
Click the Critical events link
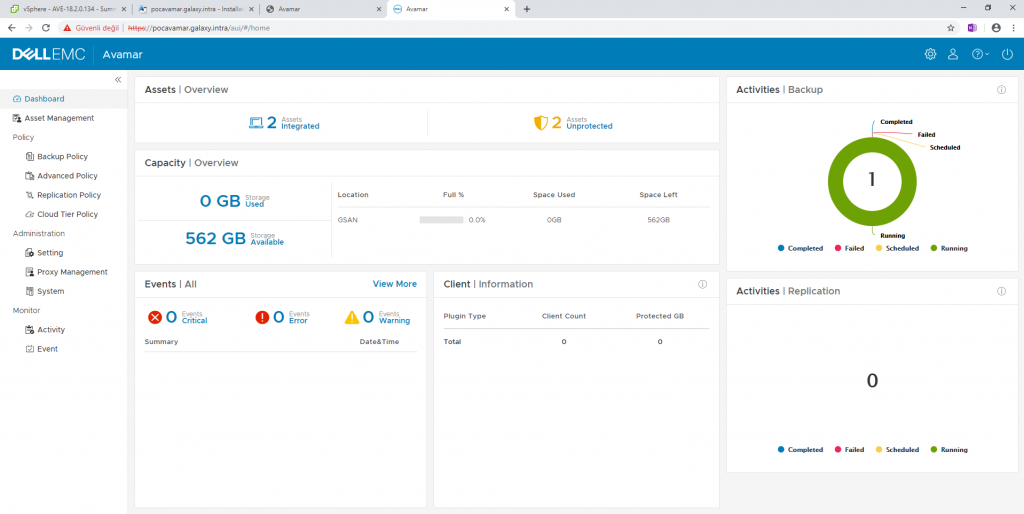click(195, 321)
